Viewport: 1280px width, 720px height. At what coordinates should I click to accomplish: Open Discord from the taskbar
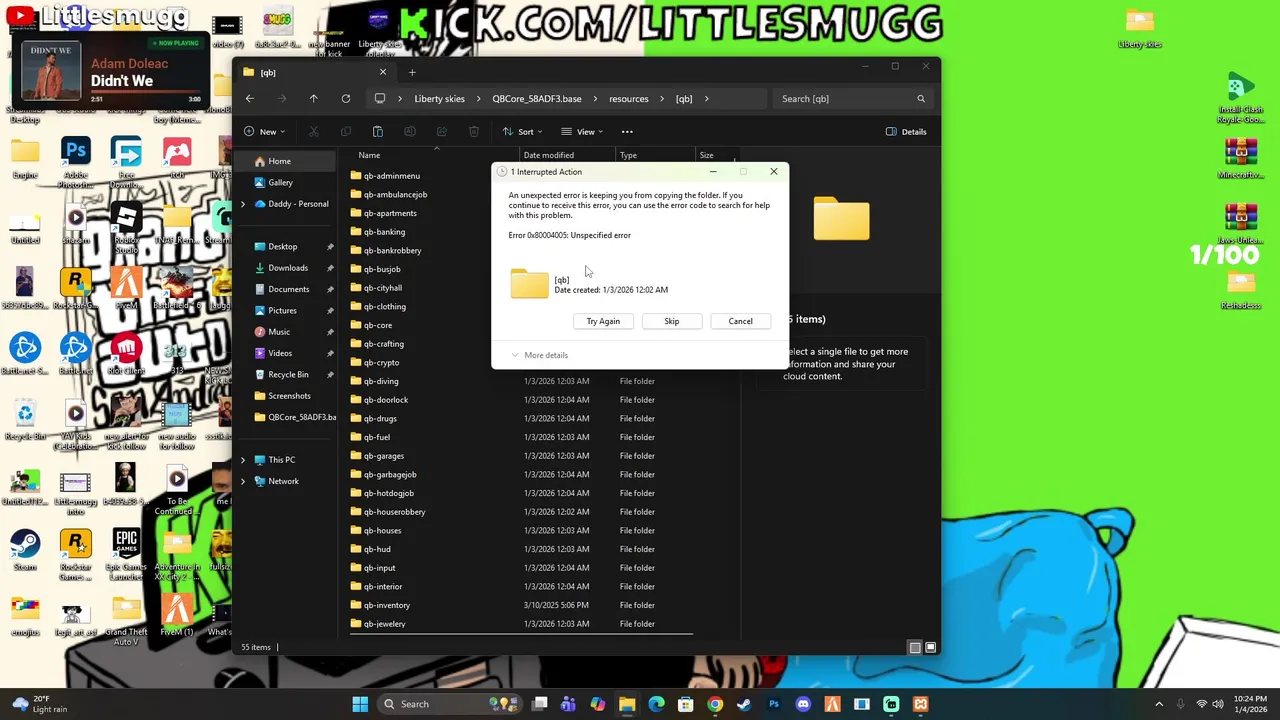(x=803, y=704)
